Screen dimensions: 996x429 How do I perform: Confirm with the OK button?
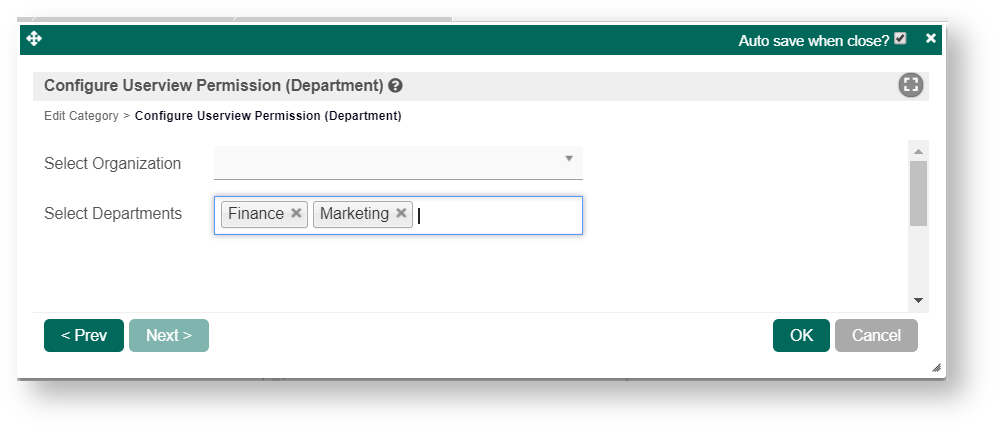tap(801, 336)
